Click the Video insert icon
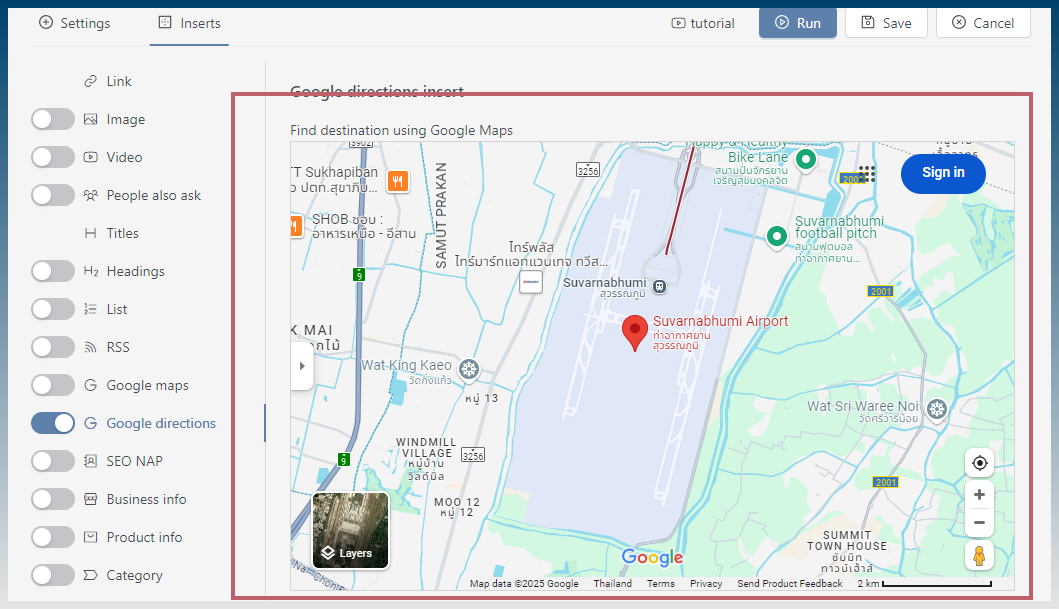1059x609 pixels. 91,157
